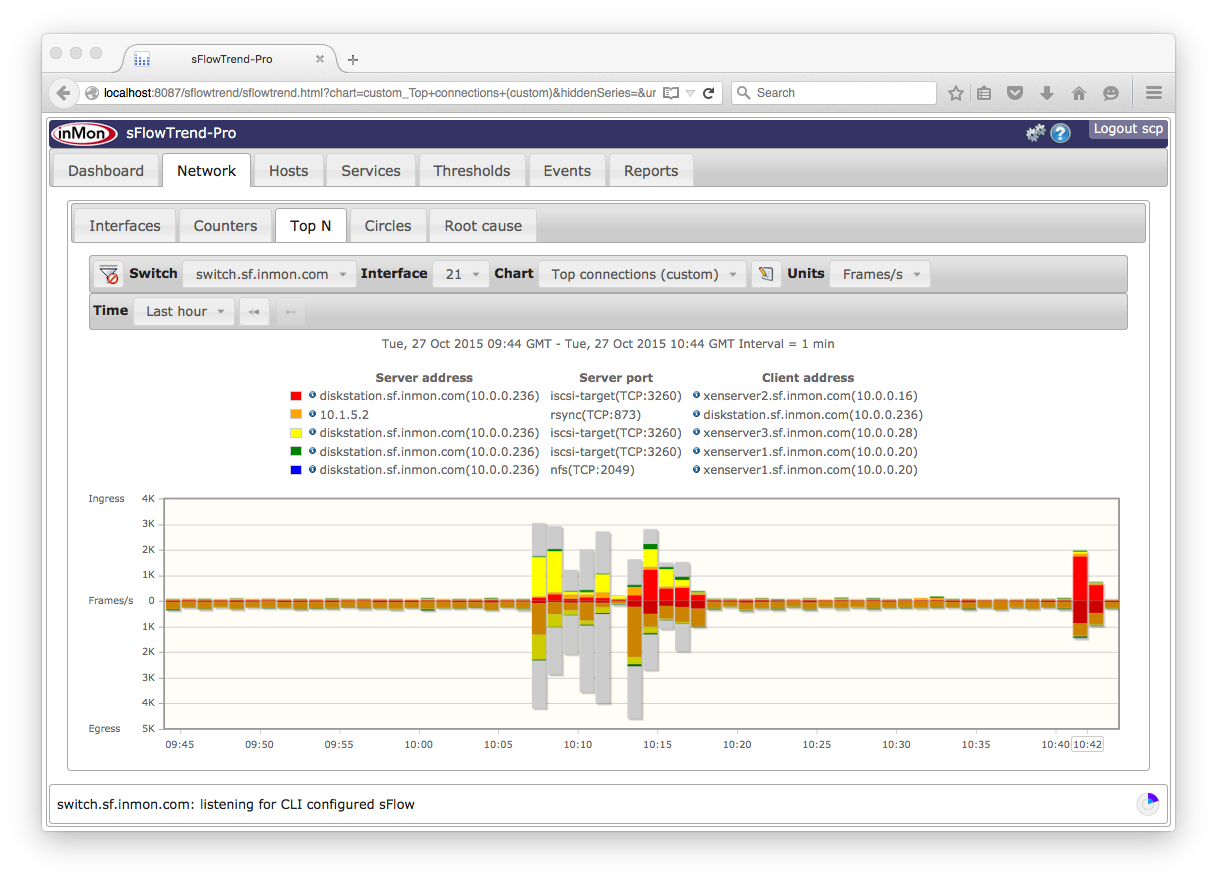The width and height of the screenshot is (1217, 881).
Task: Click the browser back arrow
Action: coord(63,93)
